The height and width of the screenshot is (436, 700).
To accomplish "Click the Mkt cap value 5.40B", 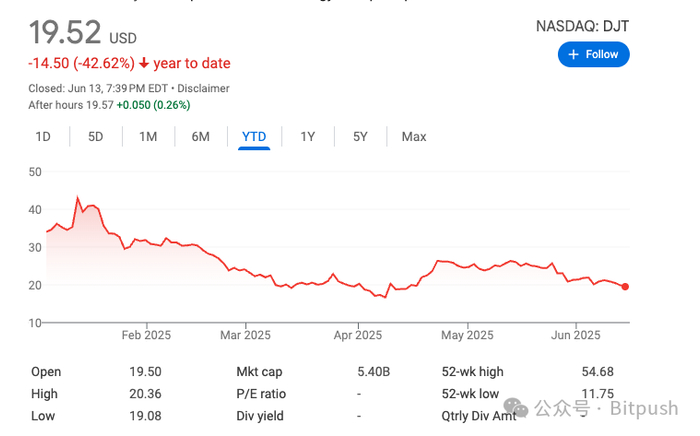I will pyautogui.click(x=374, y=371).
